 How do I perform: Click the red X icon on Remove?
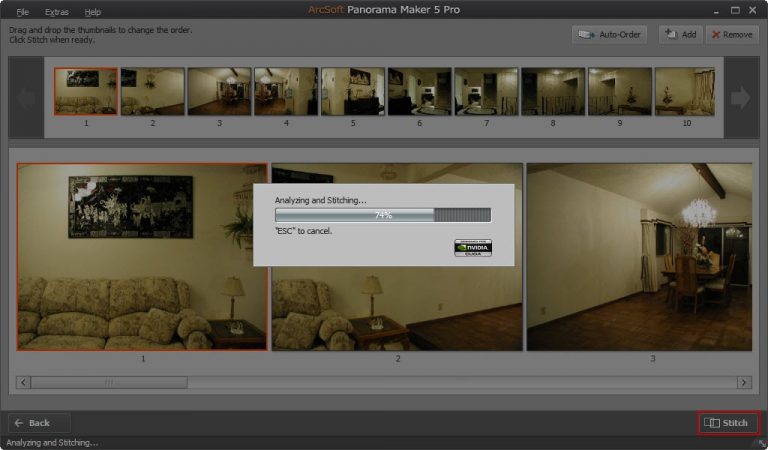tap(716, 35)
